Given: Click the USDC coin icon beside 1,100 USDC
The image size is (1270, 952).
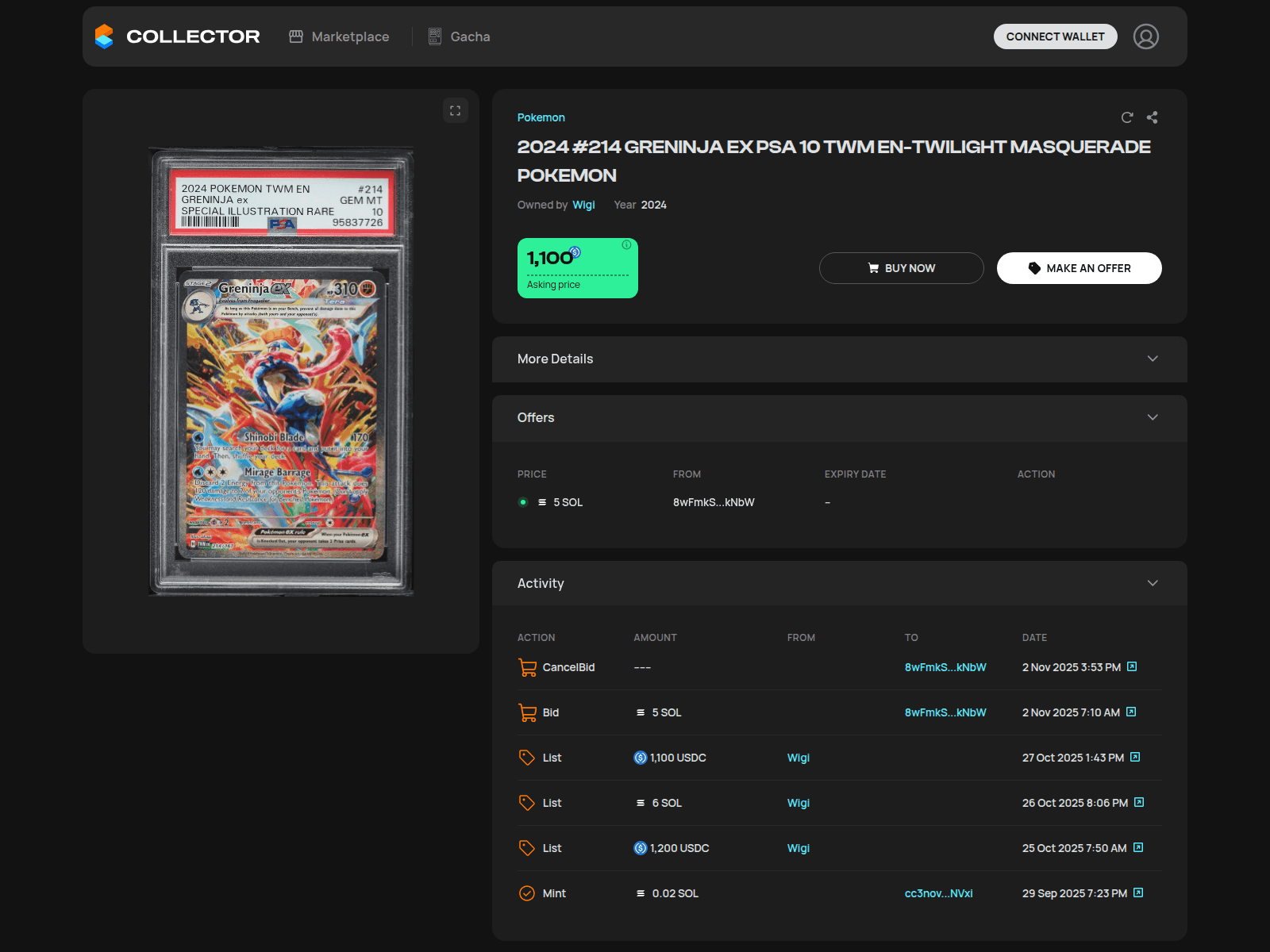Looking at the screenshot, I should pyautogui.click(x=641, y=758).
